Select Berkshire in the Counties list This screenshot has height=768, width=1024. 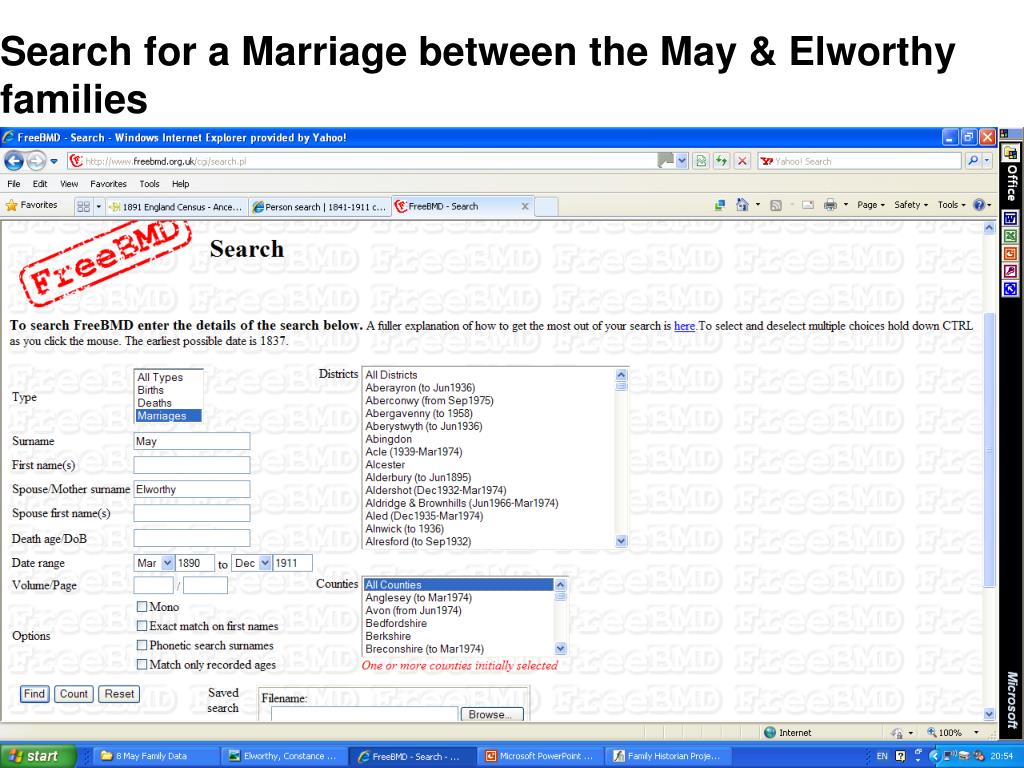click(458, 636)
